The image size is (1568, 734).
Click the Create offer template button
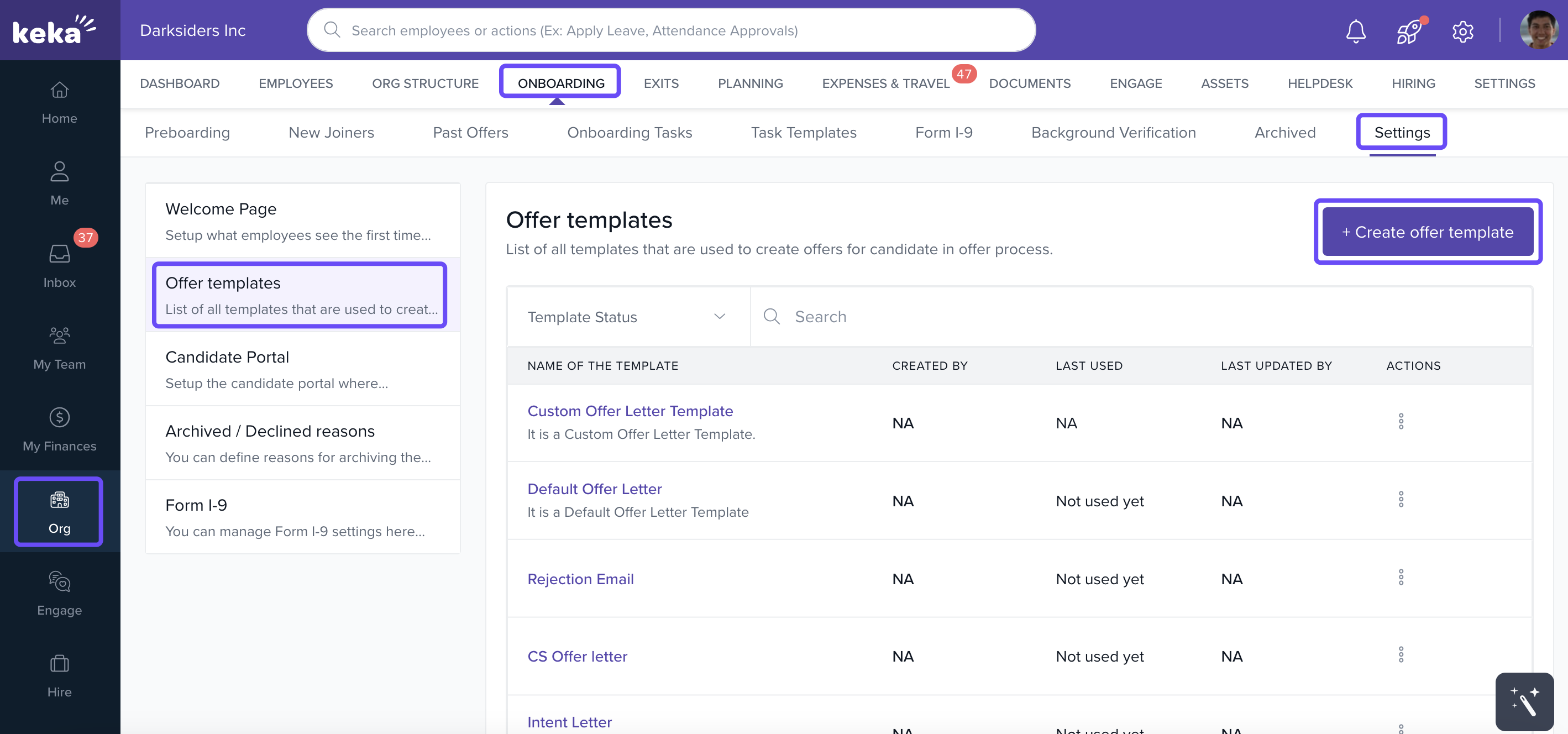click(1428, 232)
